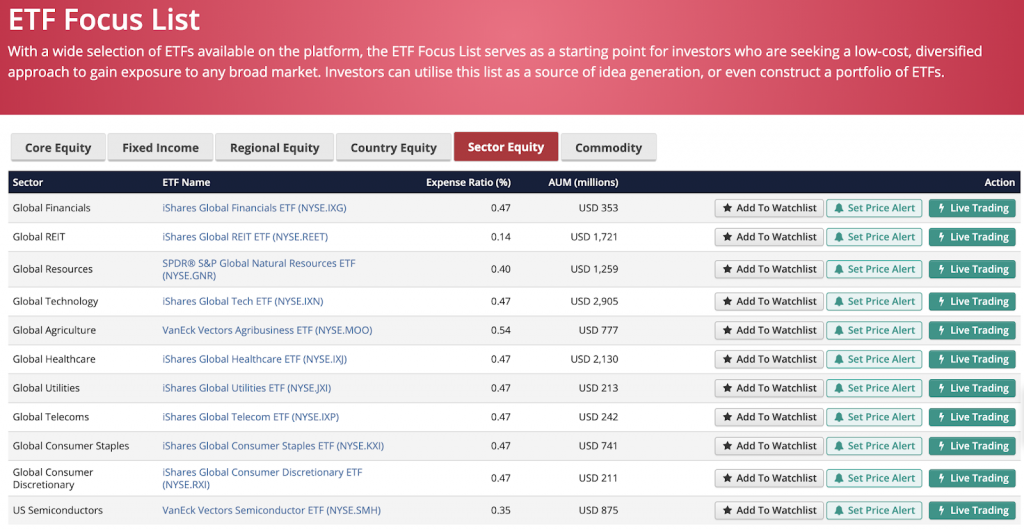Open iShares Global Financials ETF (NYSE.IXG) link
The image size is (1024, 532).
click(x=255, y=208)
